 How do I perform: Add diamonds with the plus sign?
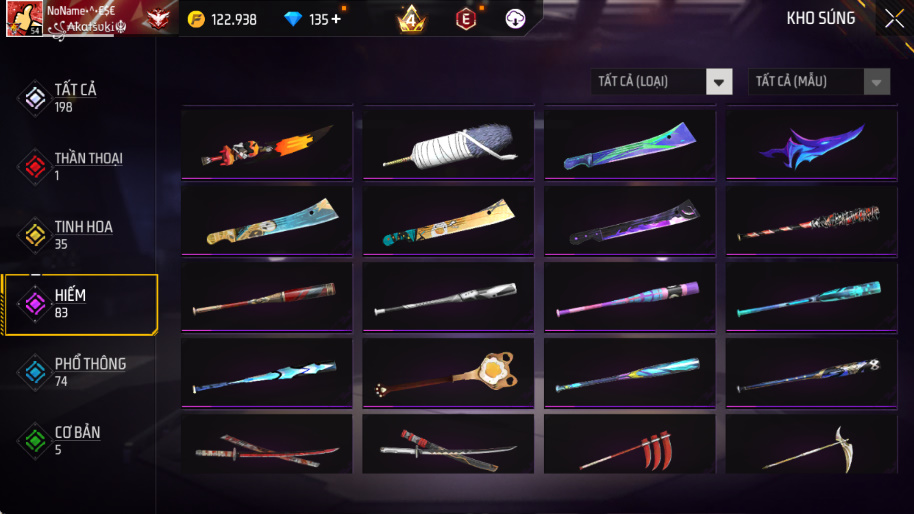pos(336,19)
